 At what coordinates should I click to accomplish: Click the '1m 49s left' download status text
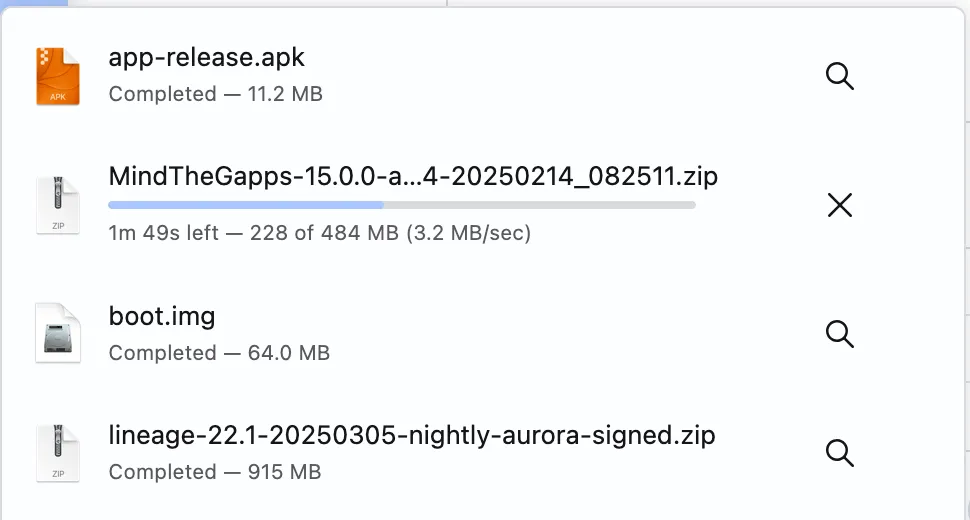[163, 233]
